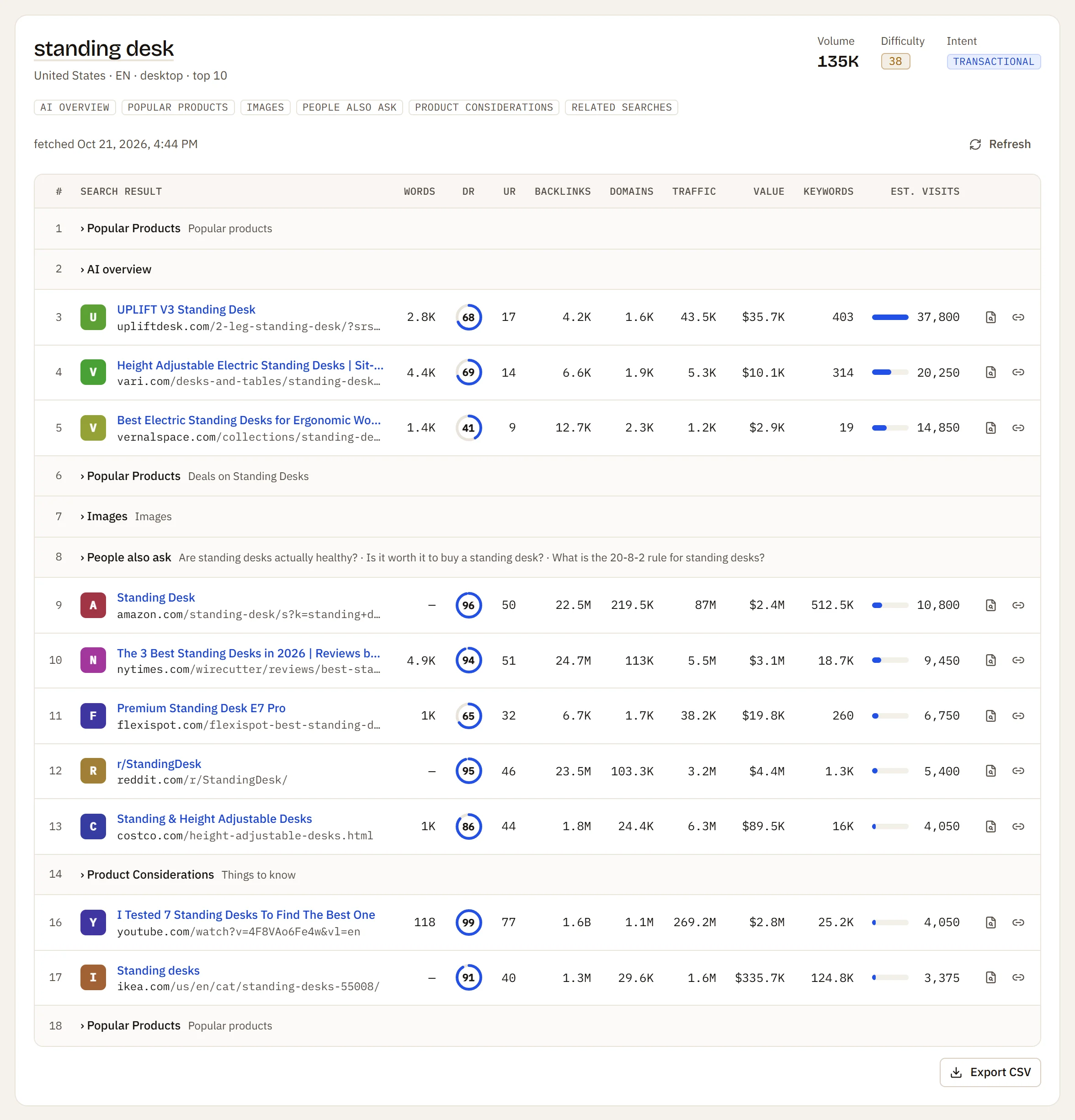The width and height of the screenshot is (1075, 1120).
Task: Click the green U favicon for UPLIFT
Action: [x=93, y=317]
